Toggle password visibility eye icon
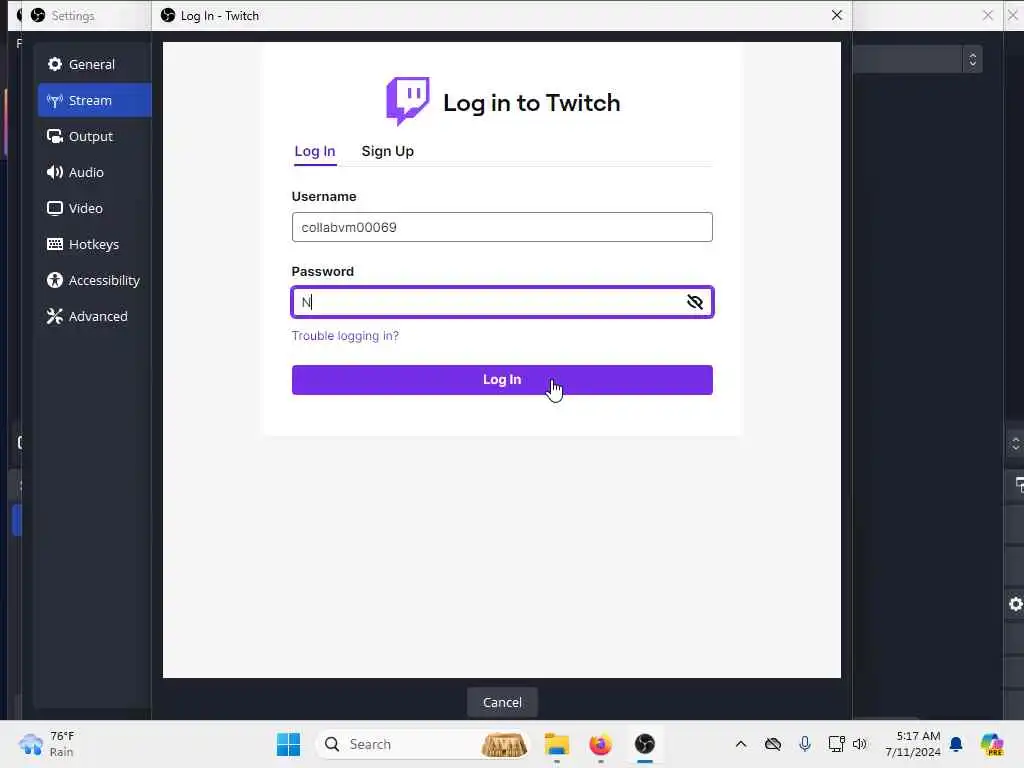The width and height of the screenshot is (1024, 768). (x=694, y=302)
